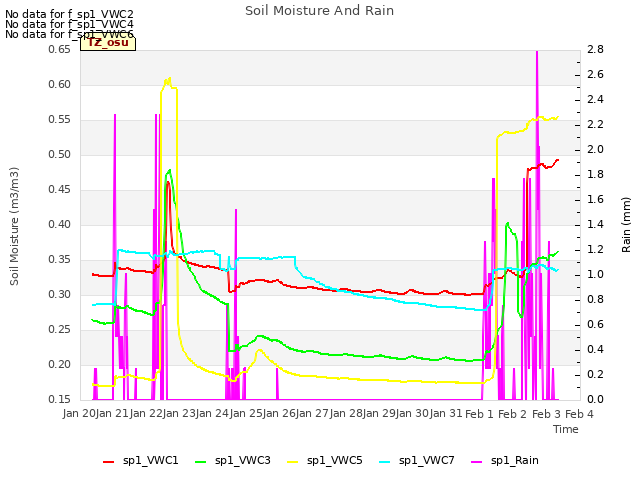The height and width of the screenshot is (480, 640).
Task: Click the yellow sp1_VWC5 legend swatch
Action: (x=293, y=462)
